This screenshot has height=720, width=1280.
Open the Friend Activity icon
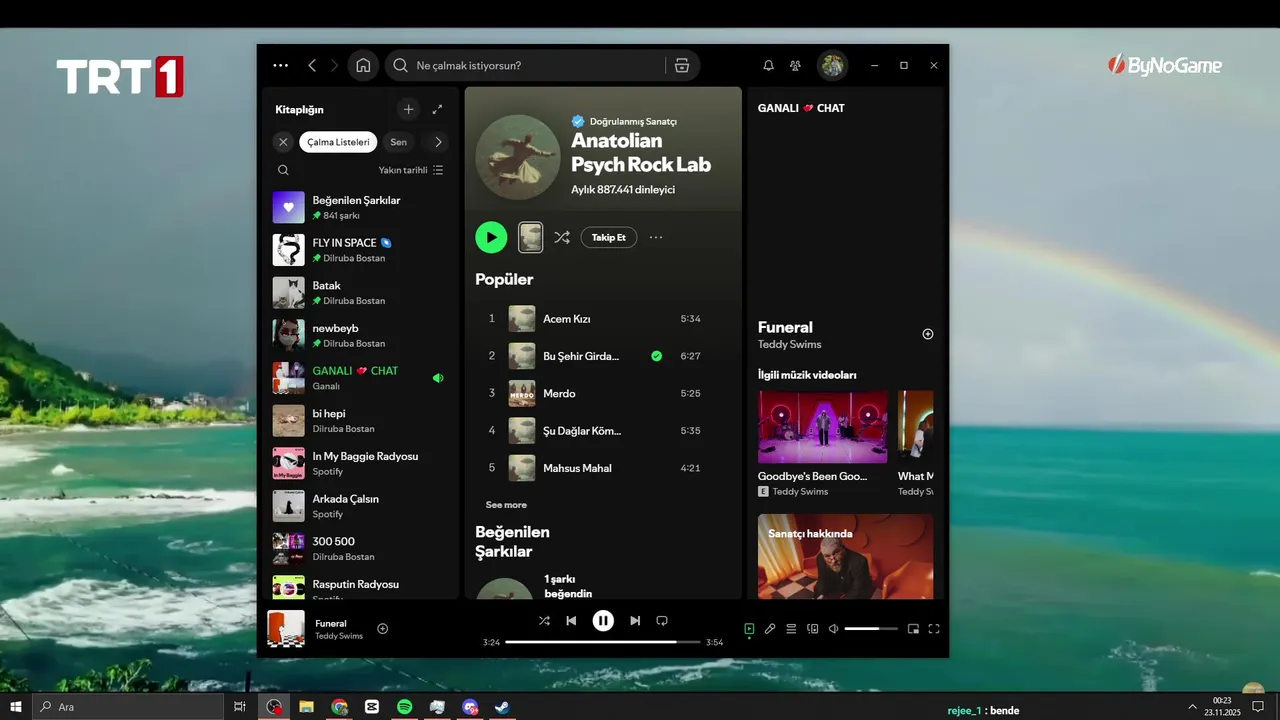(x=795, y=65)
